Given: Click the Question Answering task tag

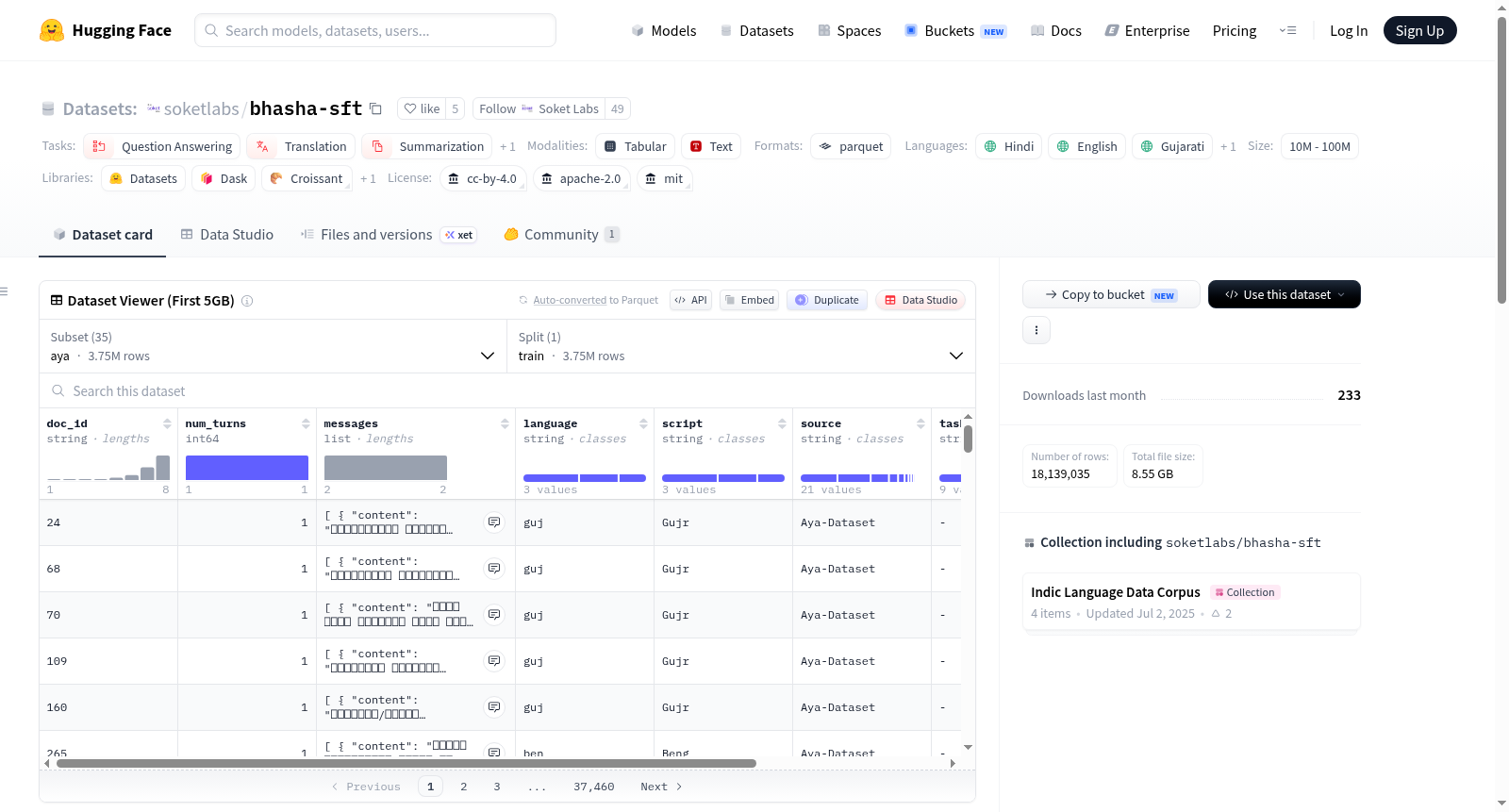Looking at the screenshot, I should (x=161, y=146).
